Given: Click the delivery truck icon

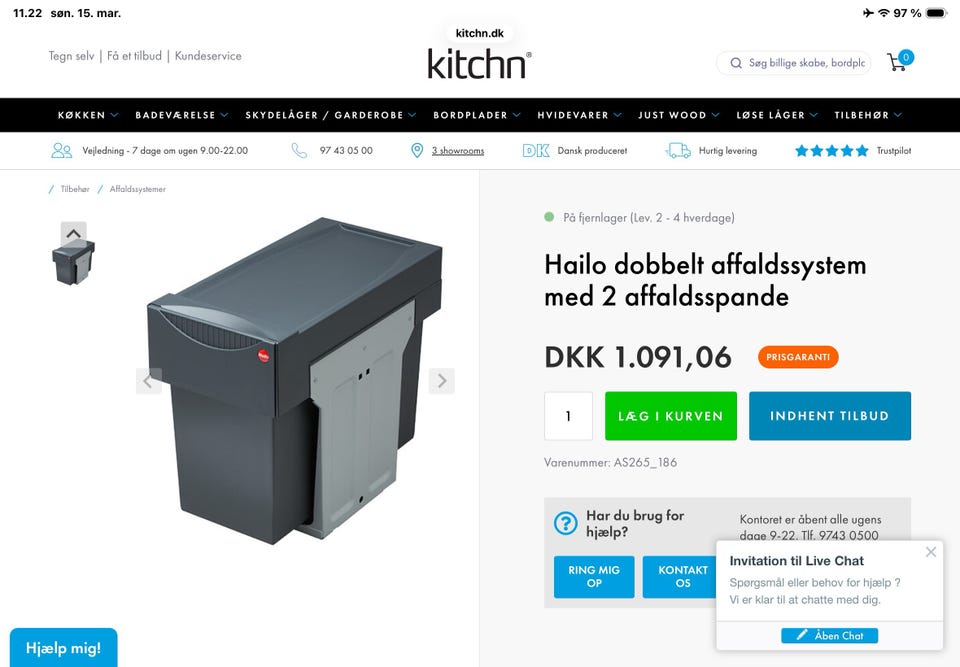Looking at the screenshot, I should click(x=678, y=151).
